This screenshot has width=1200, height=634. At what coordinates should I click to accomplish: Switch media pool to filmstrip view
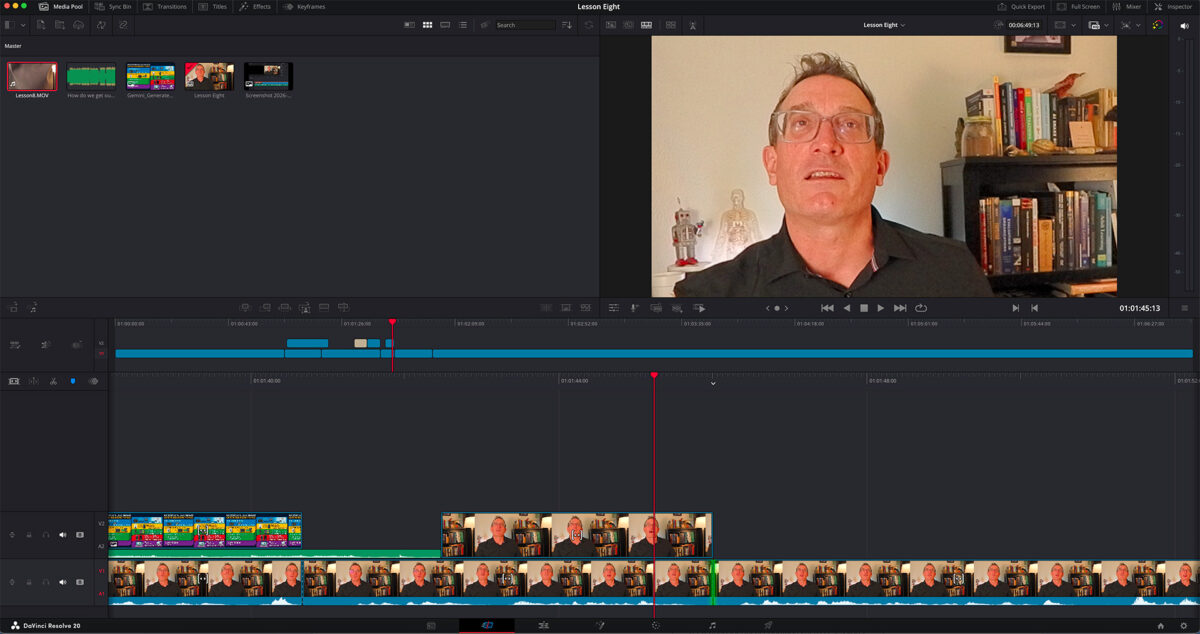pos(445,25)
